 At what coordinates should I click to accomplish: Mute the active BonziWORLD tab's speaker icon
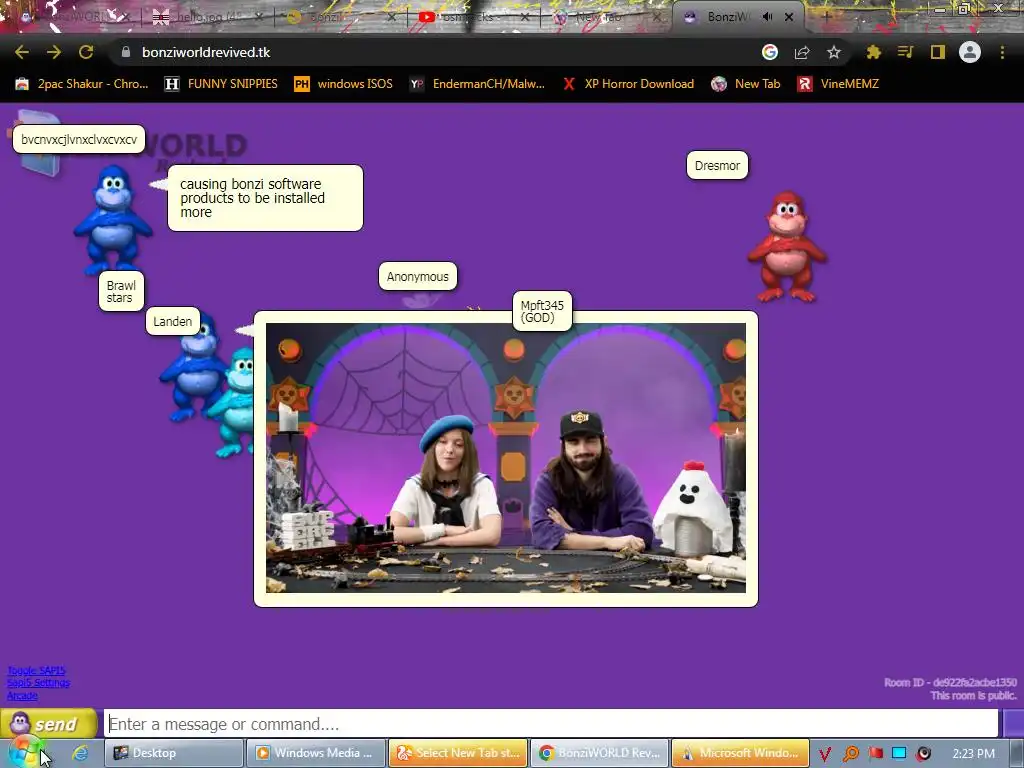coord(767,17)
